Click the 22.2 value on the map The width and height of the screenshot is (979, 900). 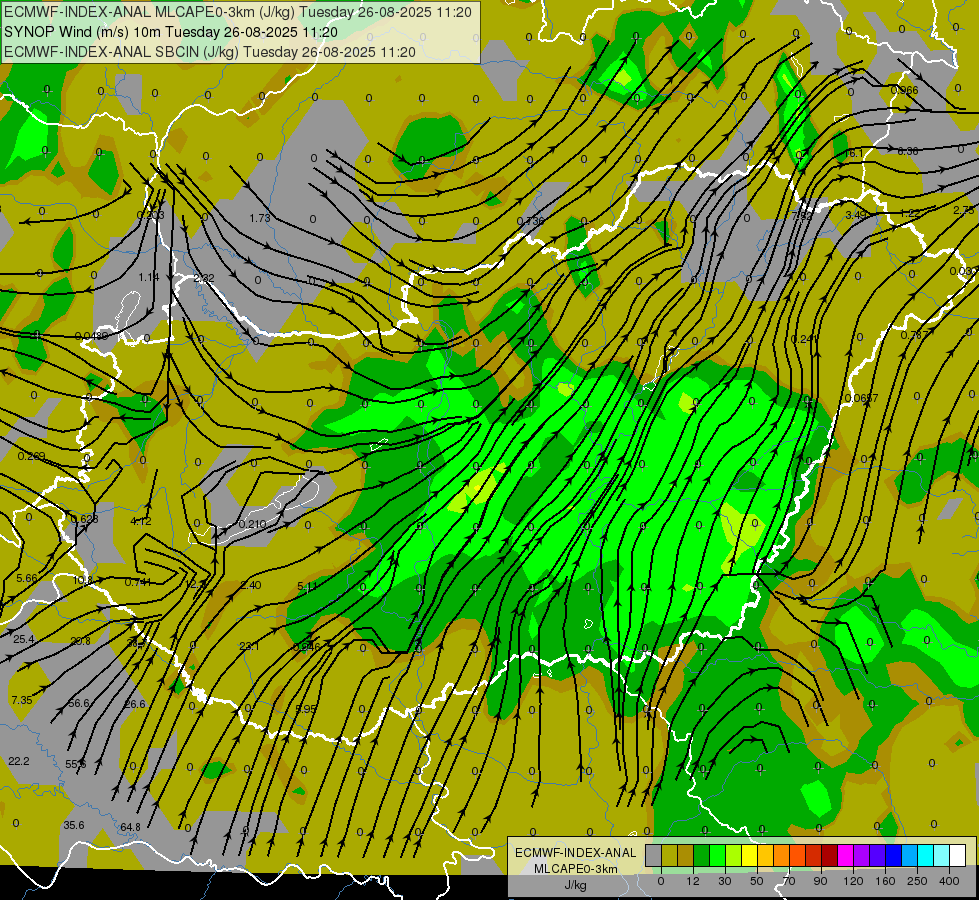point(19,761)
